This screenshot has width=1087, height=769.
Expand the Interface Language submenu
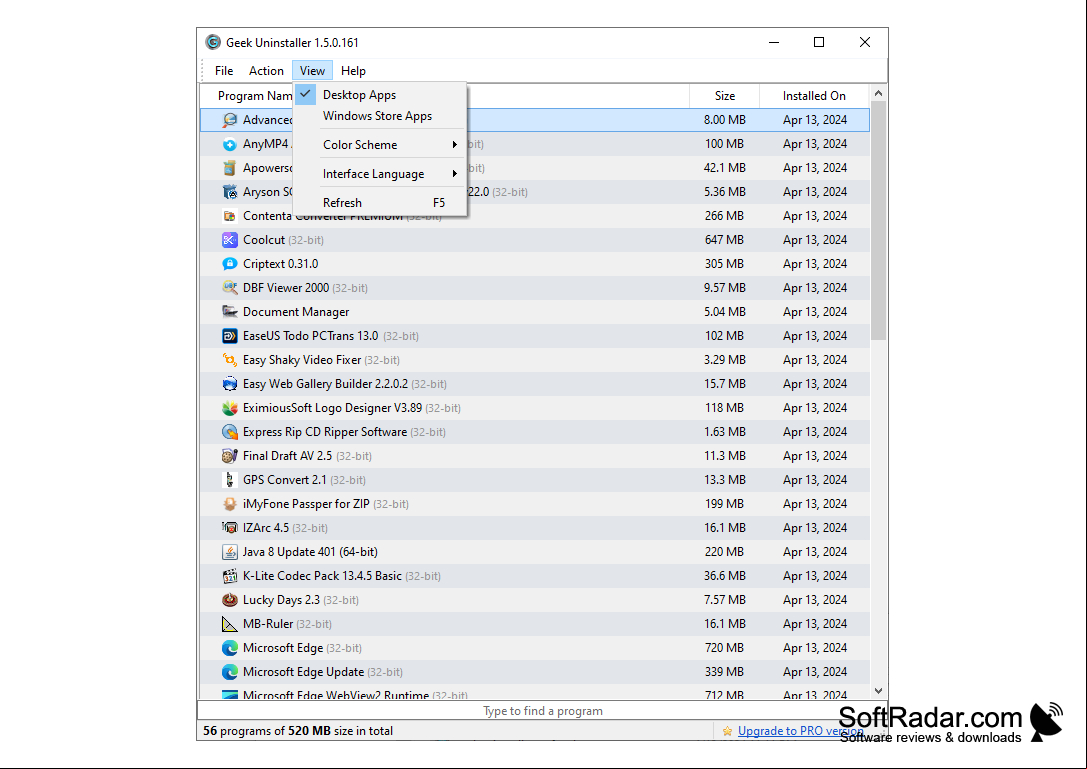click(x=380, y=174)
